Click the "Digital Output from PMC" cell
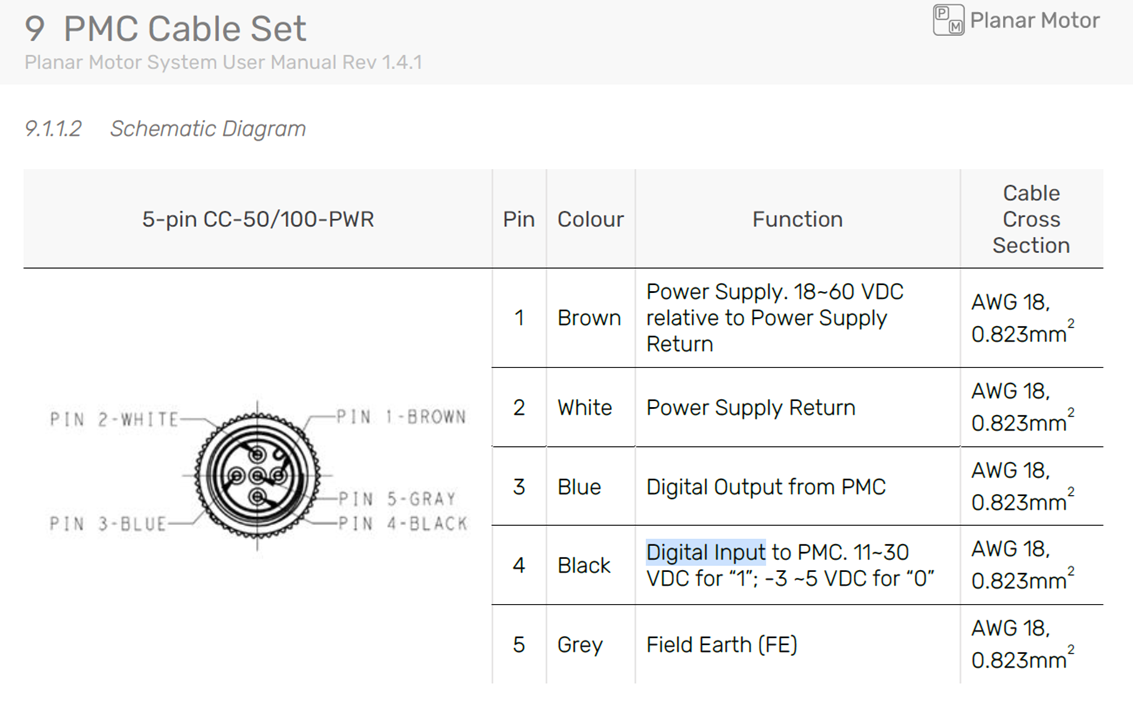Viewport: 1133px width, 714px height. click(765, 487)
